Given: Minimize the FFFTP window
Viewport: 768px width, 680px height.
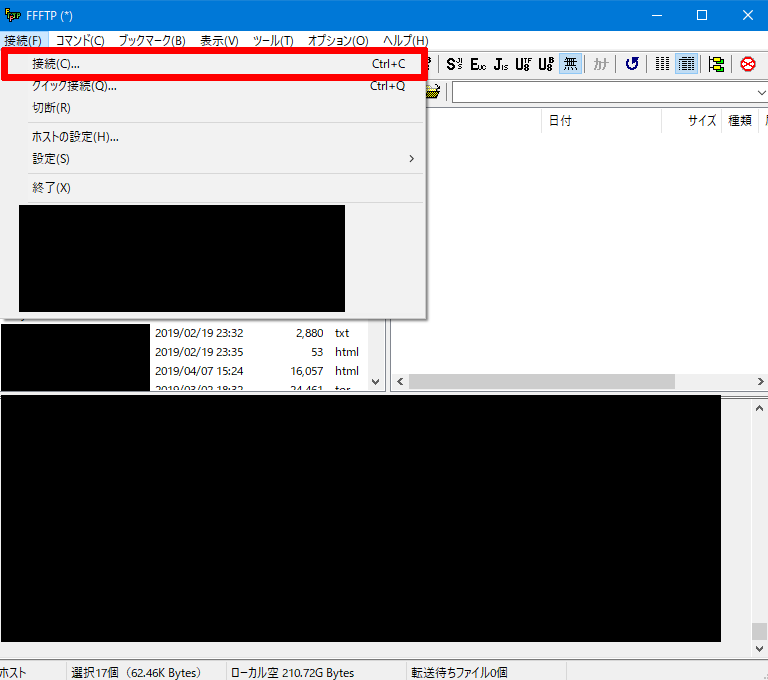Looking at the screenshot, I should coord(657,15).
